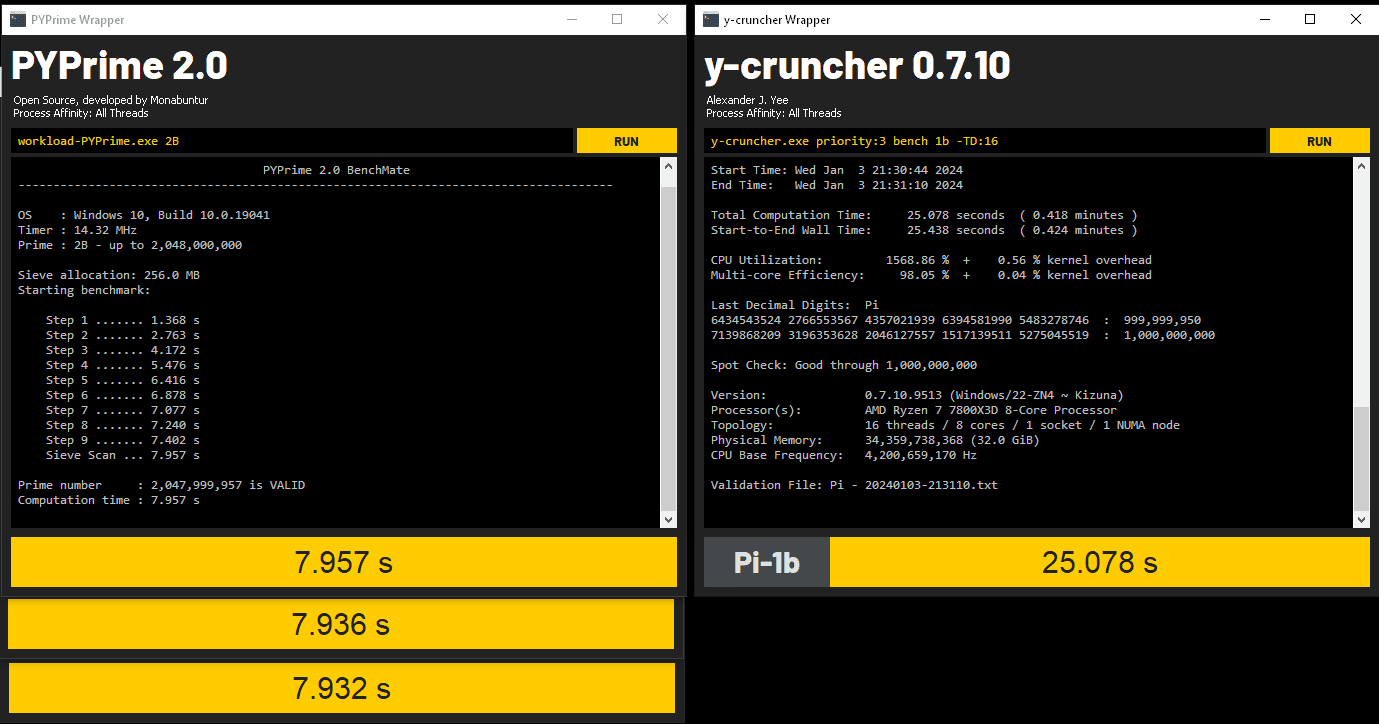Click PYPrime output scrollbar up arrow
Screen dimensions: 1379x724
pos(669,167)
